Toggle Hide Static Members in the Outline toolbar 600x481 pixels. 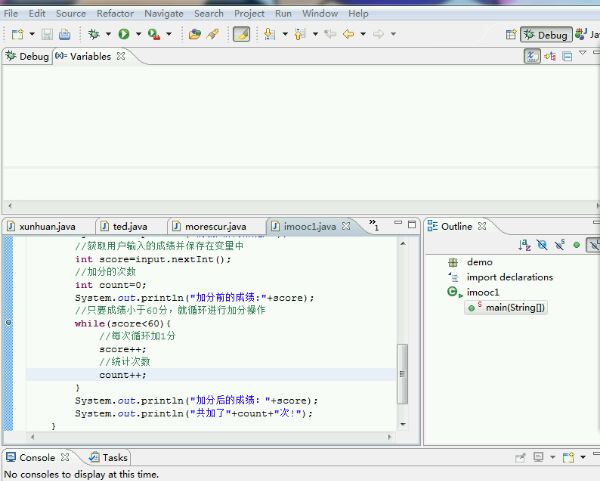pos(559,245)
